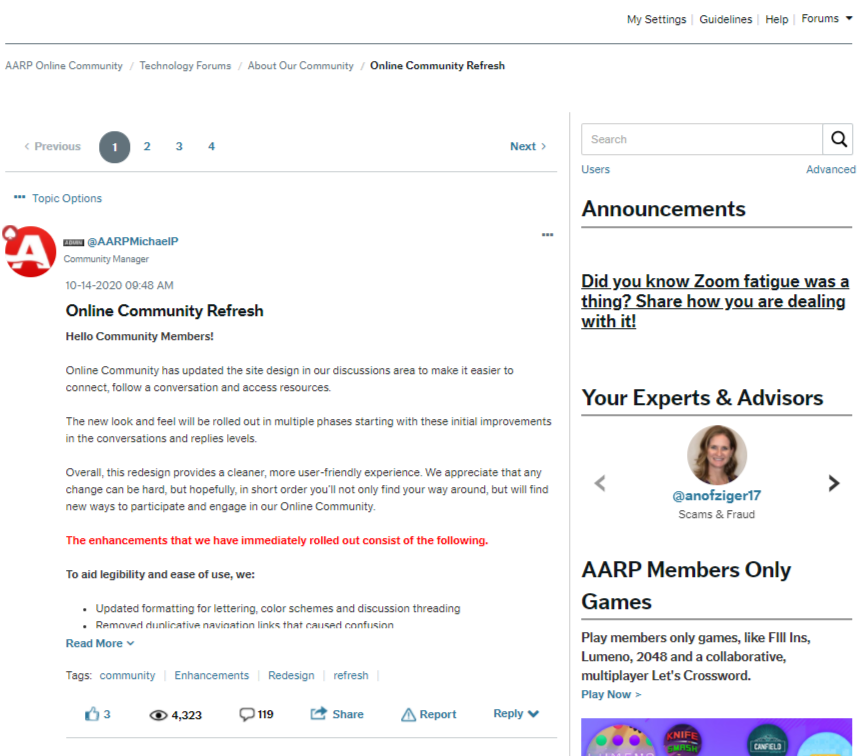This screenshot has height=756, width=864.
Task: Open the Reply dropdown arrow
Action: click(x=533, y=714)
